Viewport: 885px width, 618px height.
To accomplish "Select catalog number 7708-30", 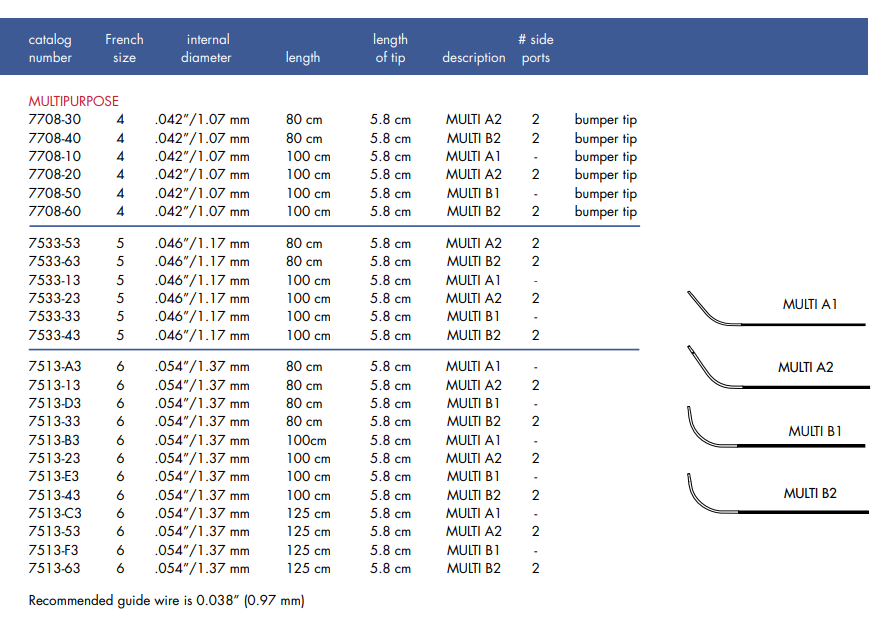I will point(55,120).
